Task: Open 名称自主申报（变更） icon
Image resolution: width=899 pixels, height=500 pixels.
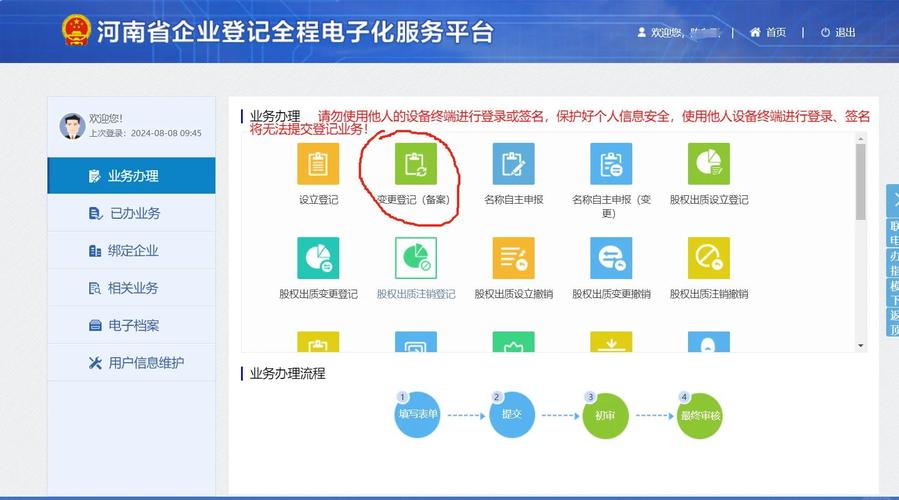Action: 611,164
